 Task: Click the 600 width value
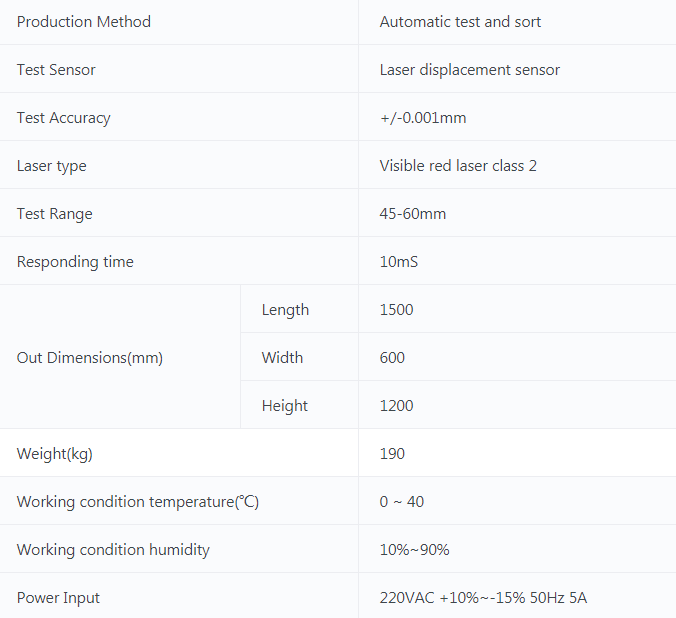click(x=392, y=358)
